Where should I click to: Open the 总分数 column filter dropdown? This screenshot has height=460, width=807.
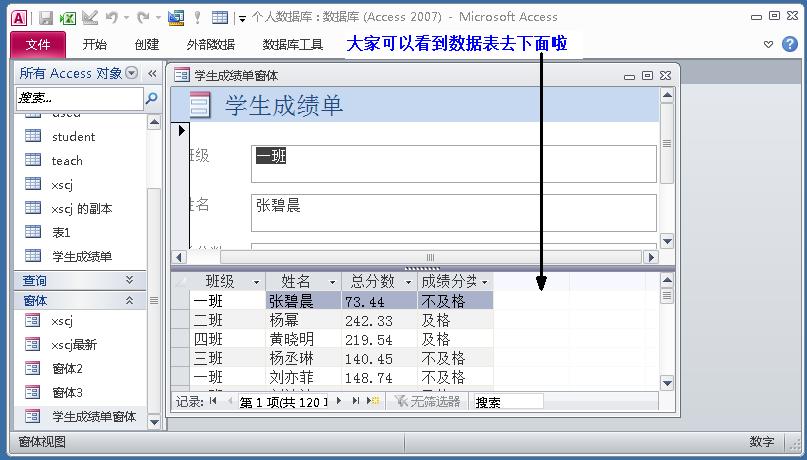tap(409, 282)
